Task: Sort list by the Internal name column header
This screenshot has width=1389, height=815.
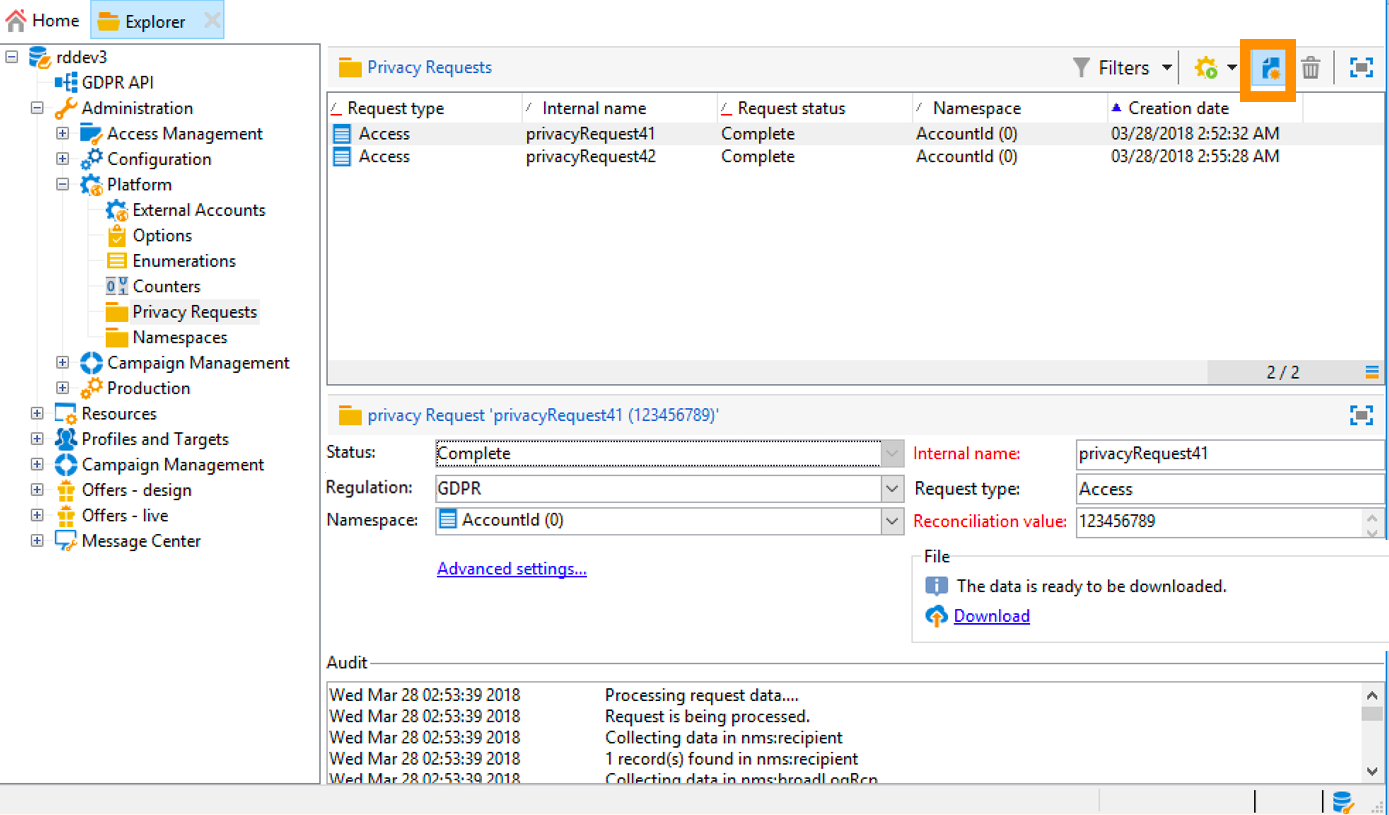Action: pos(620,108)
